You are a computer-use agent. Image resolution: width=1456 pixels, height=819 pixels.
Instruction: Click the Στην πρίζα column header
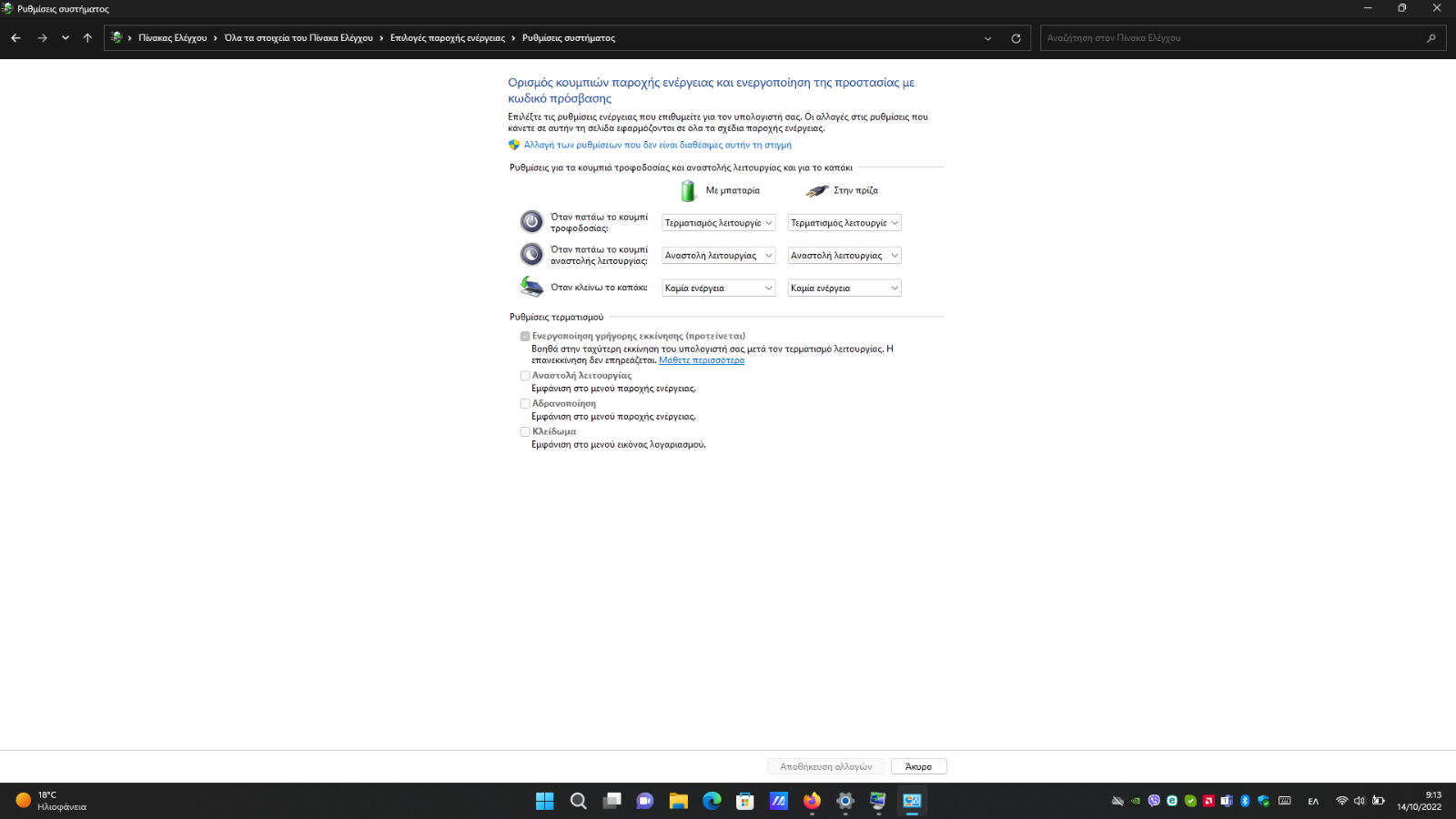[x=855, y=190]
